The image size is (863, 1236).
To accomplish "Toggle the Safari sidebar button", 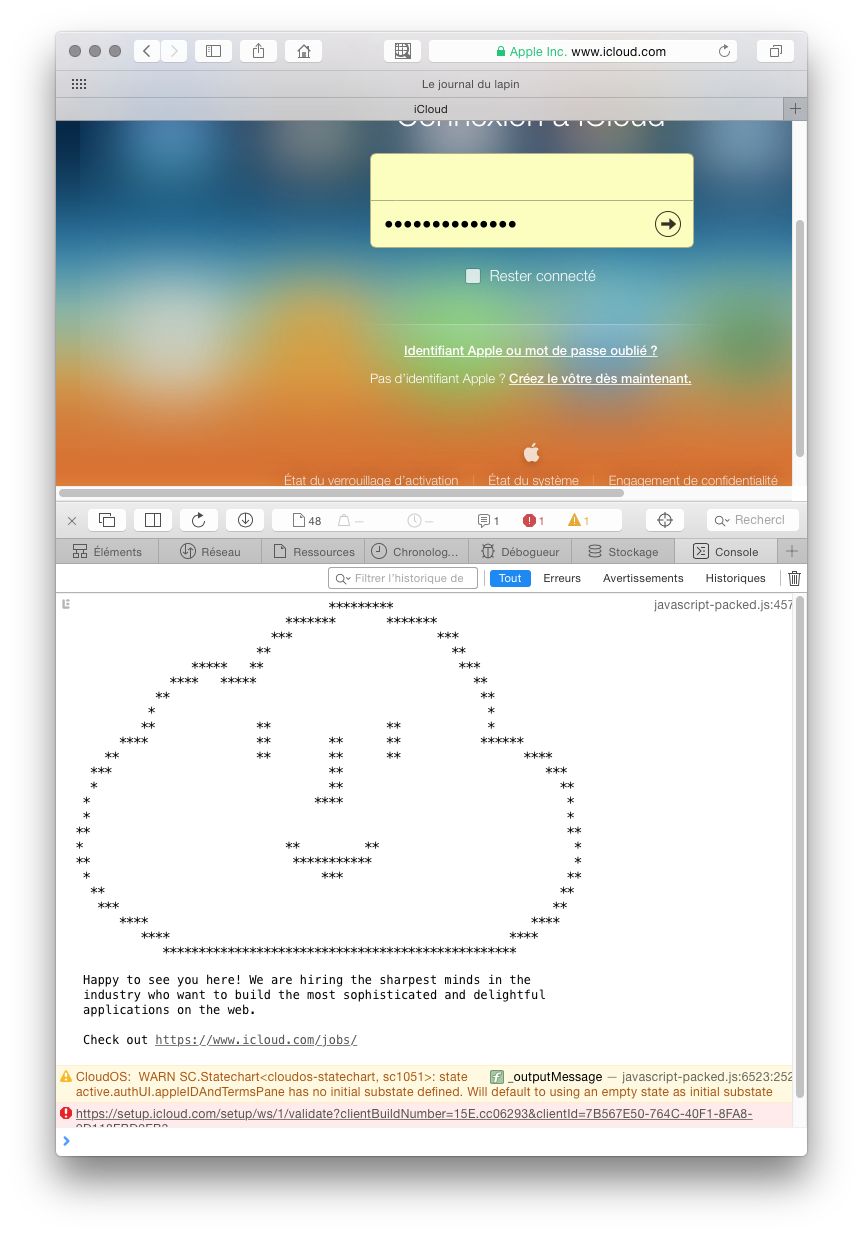I will 213,51.
